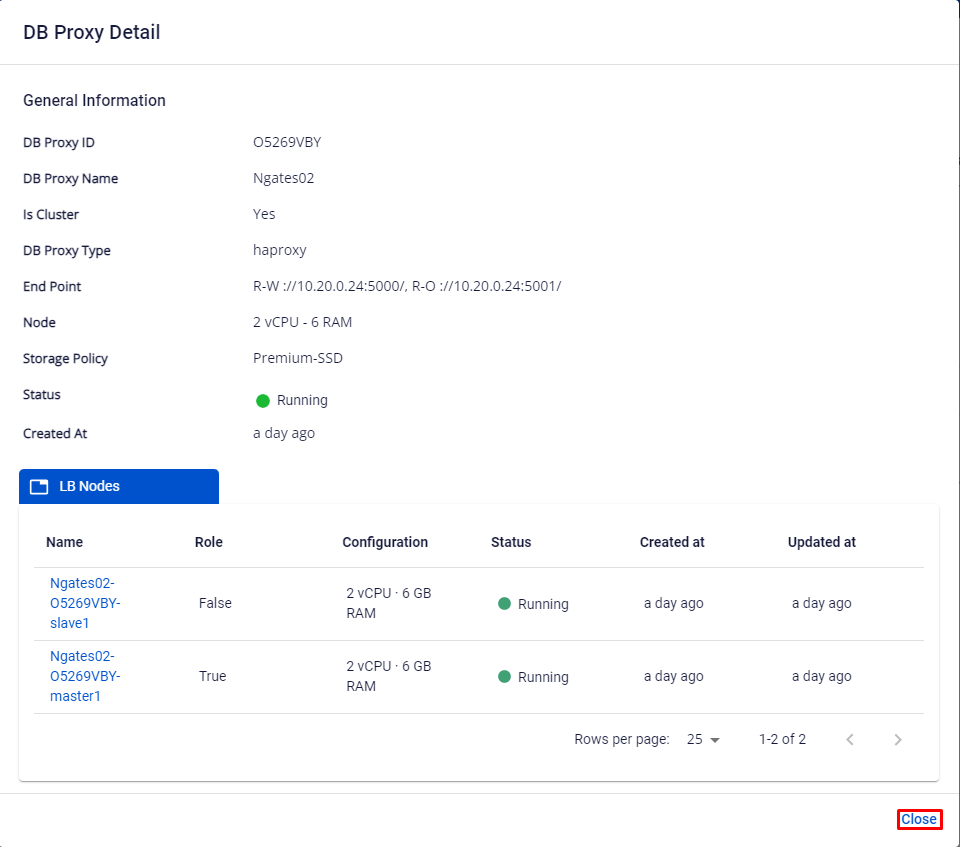The width and height of the screenshot is (960, 847).
Task: Open the Ngates02-O5269VBY-master1 node link
Action: 85,676
